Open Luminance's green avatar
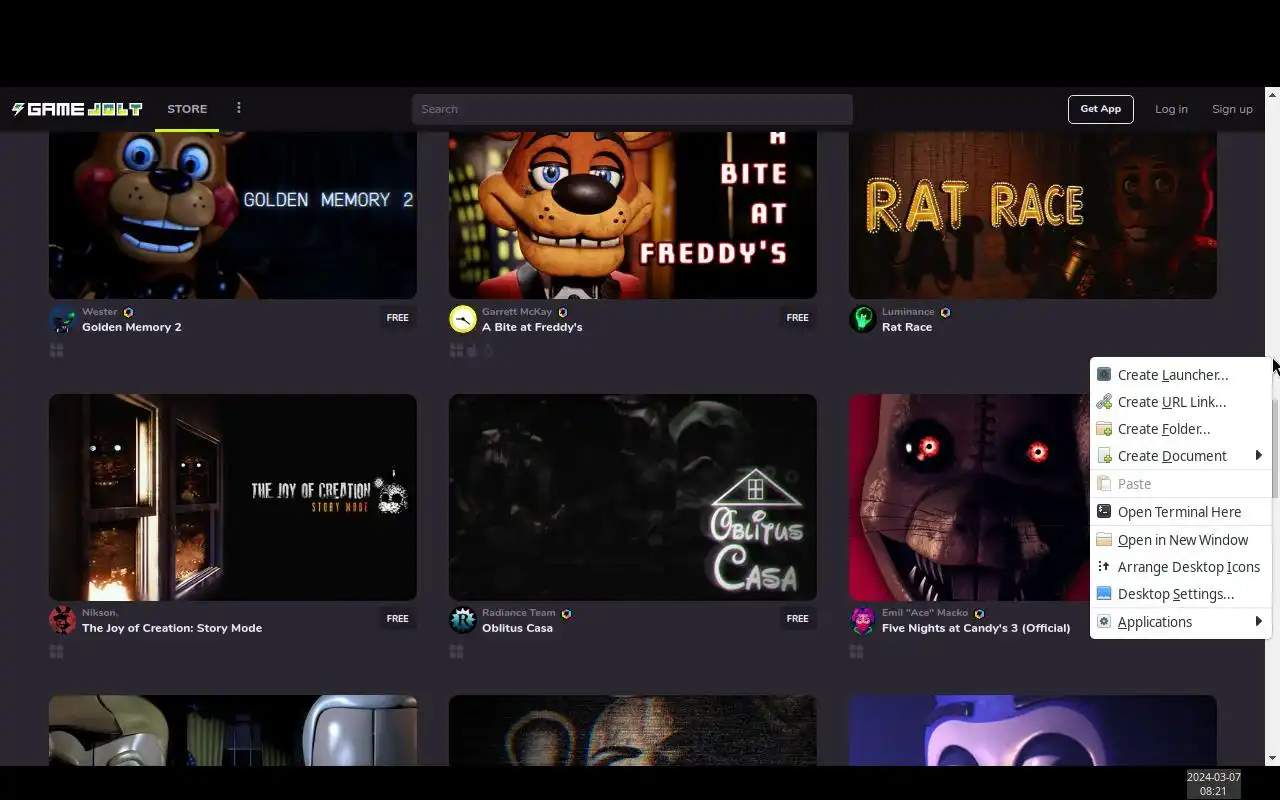1280x800 pixels. [x=862, y=319]
